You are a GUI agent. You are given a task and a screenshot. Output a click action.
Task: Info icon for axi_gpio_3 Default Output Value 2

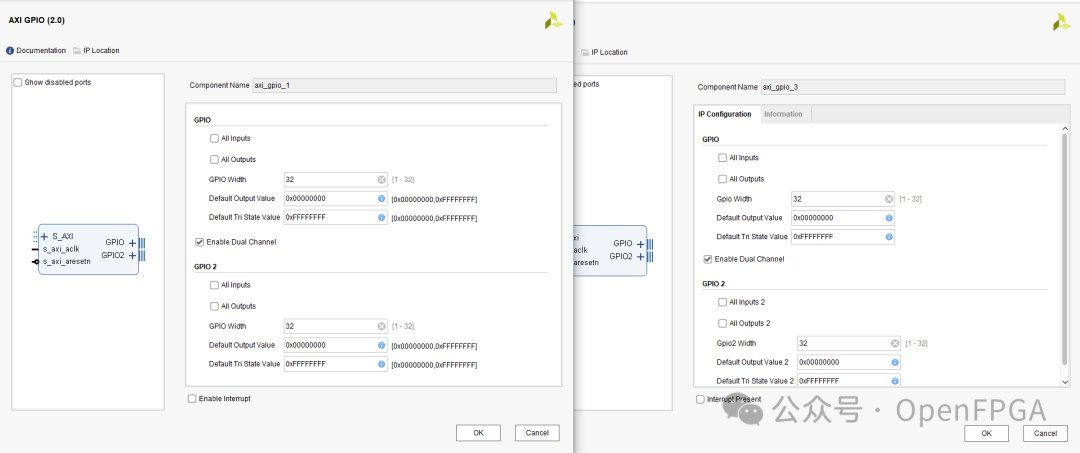tap(895, 362)
